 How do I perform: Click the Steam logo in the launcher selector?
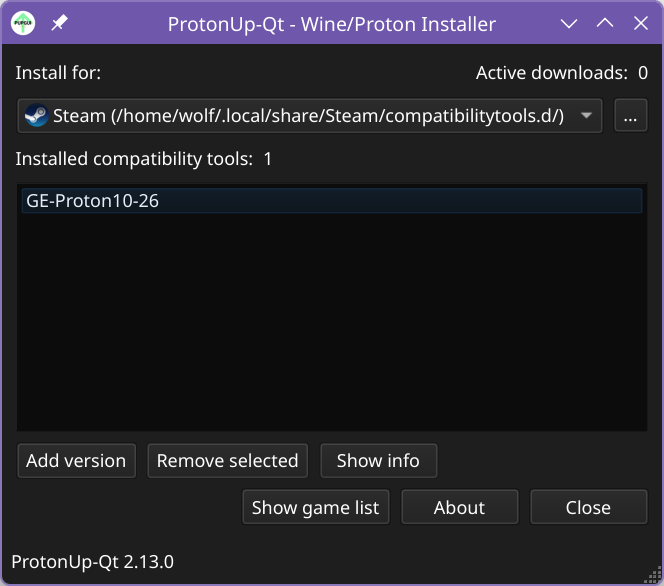click(x=37, y=116)
